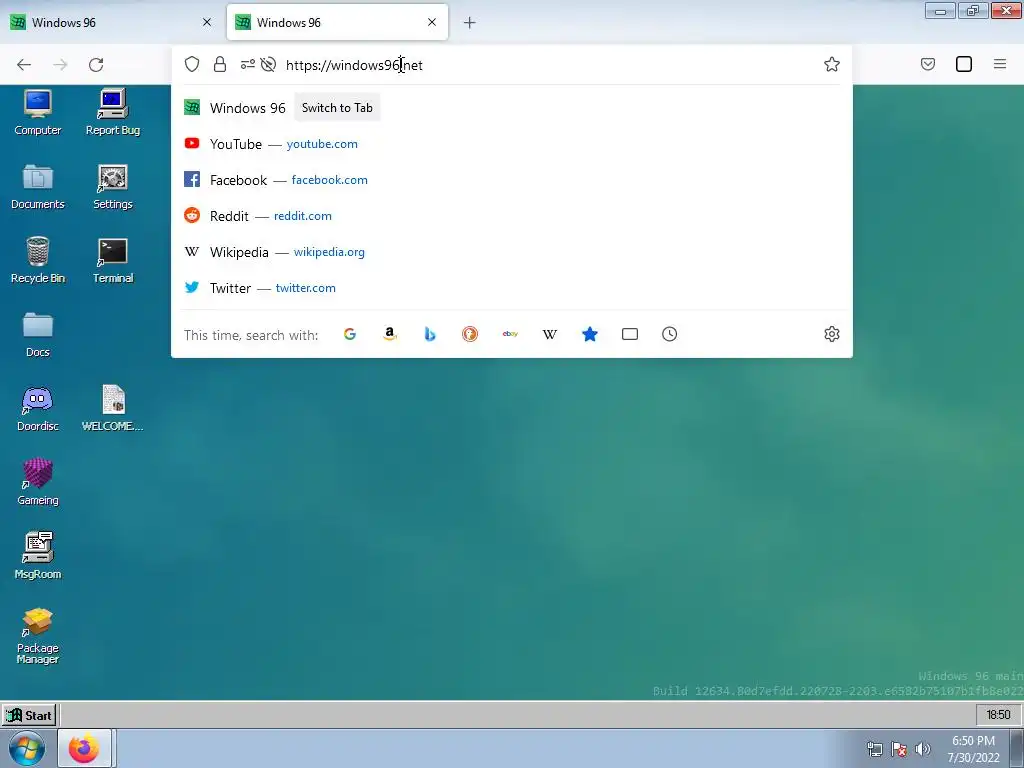Screen dimensions: 1024x768
Task: Click the Firefox taskbar button
Action: coord(85,748)
